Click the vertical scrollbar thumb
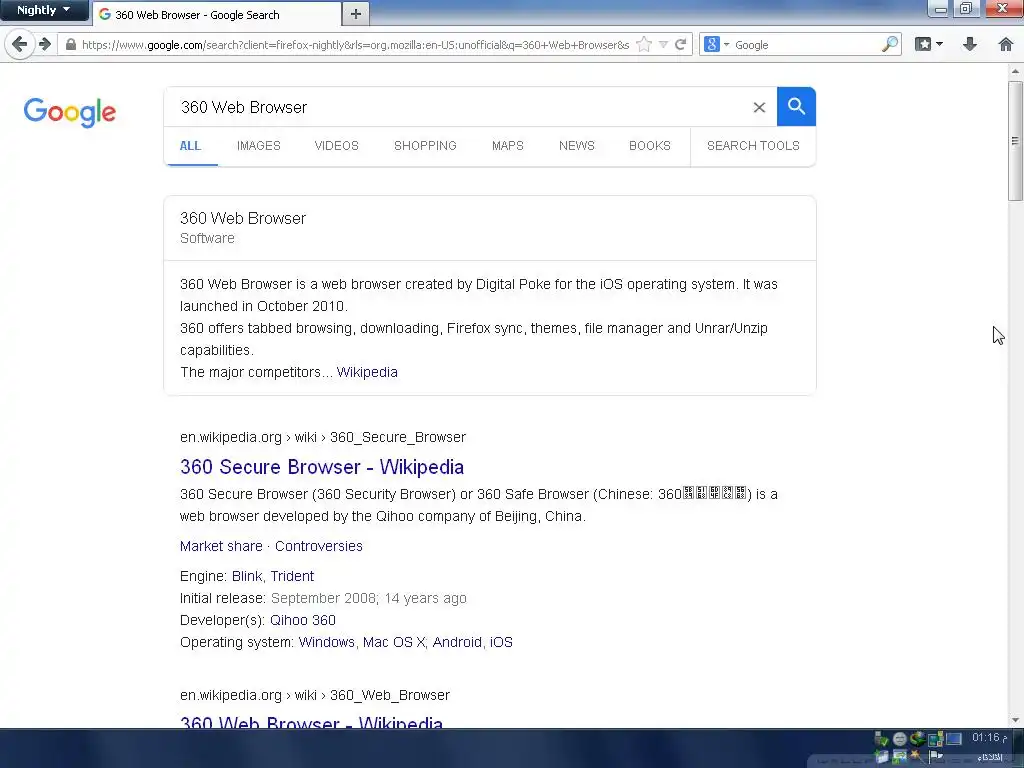This screenshot has height=768, width=1024. pyautogui.click(x=1015, y=140)
